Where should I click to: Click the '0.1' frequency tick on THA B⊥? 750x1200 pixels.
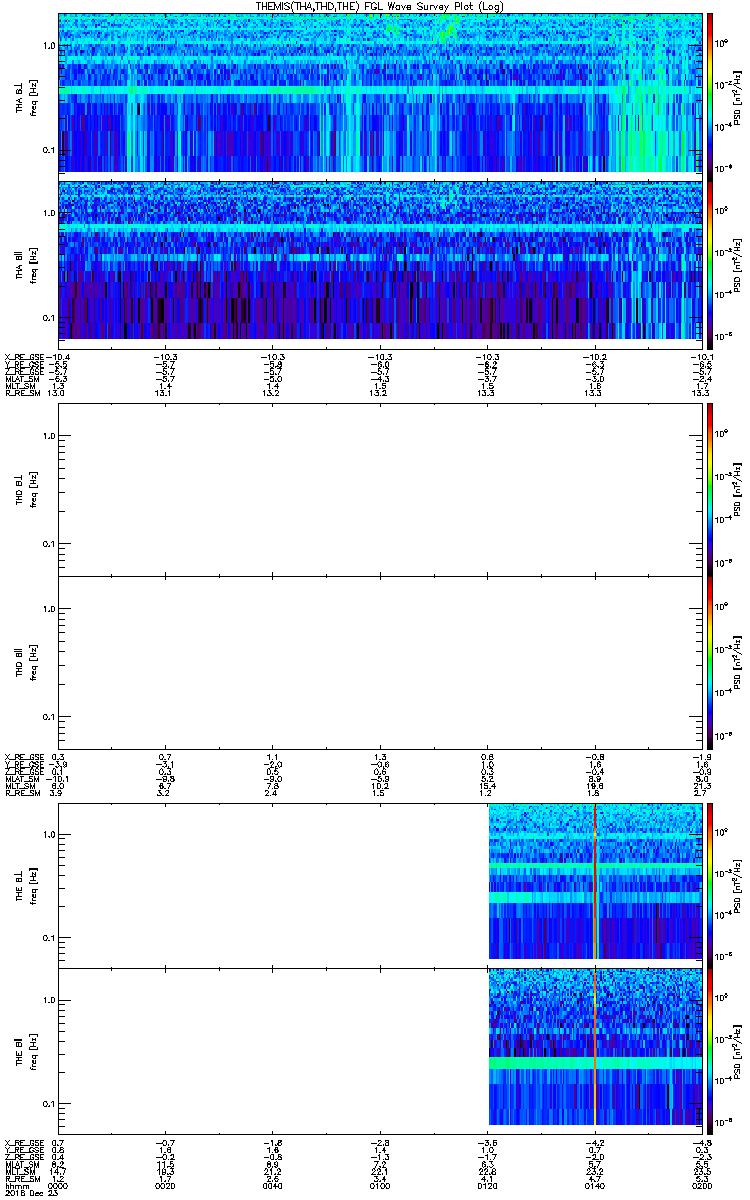[x=48, y=150]
